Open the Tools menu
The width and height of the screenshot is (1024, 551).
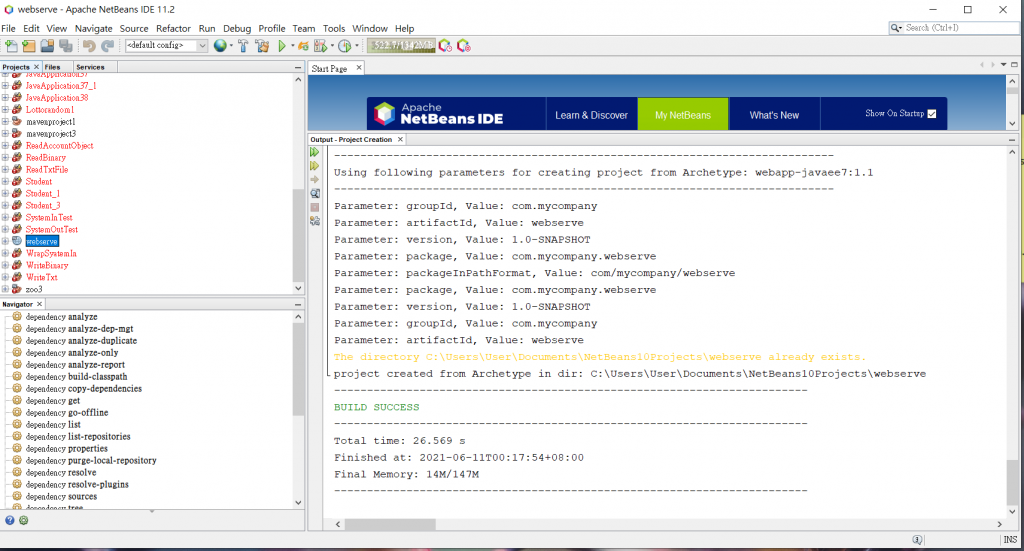pos(334,29)
